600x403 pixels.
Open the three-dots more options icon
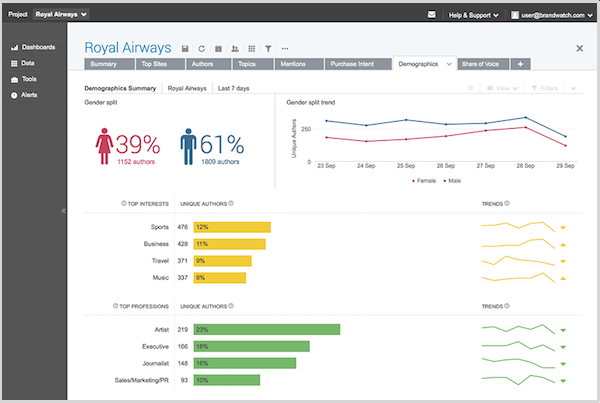click(x=285, y=49)
